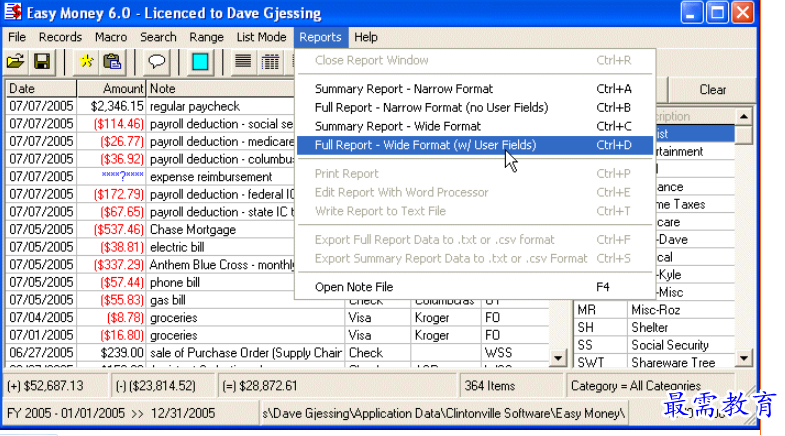Open the List Mode menu
Viewport: 785px width, 436px height.
click(x=261, y=37)
